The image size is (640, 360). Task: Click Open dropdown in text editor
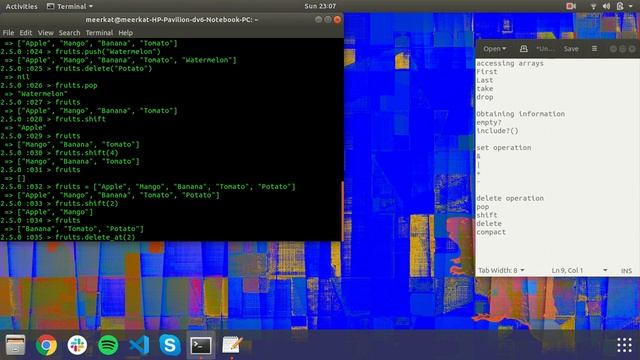pyautogui.click(x=495, y=49)
